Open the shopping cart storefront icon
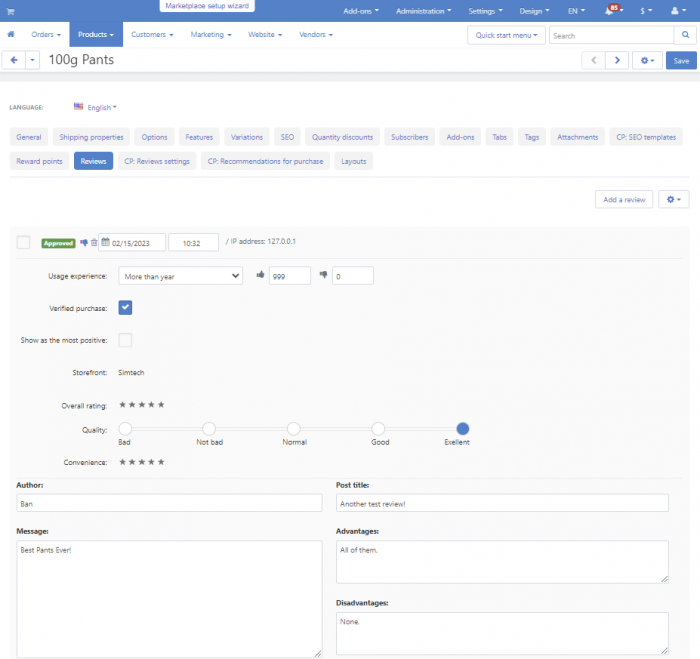 click(x=10, y=11)
